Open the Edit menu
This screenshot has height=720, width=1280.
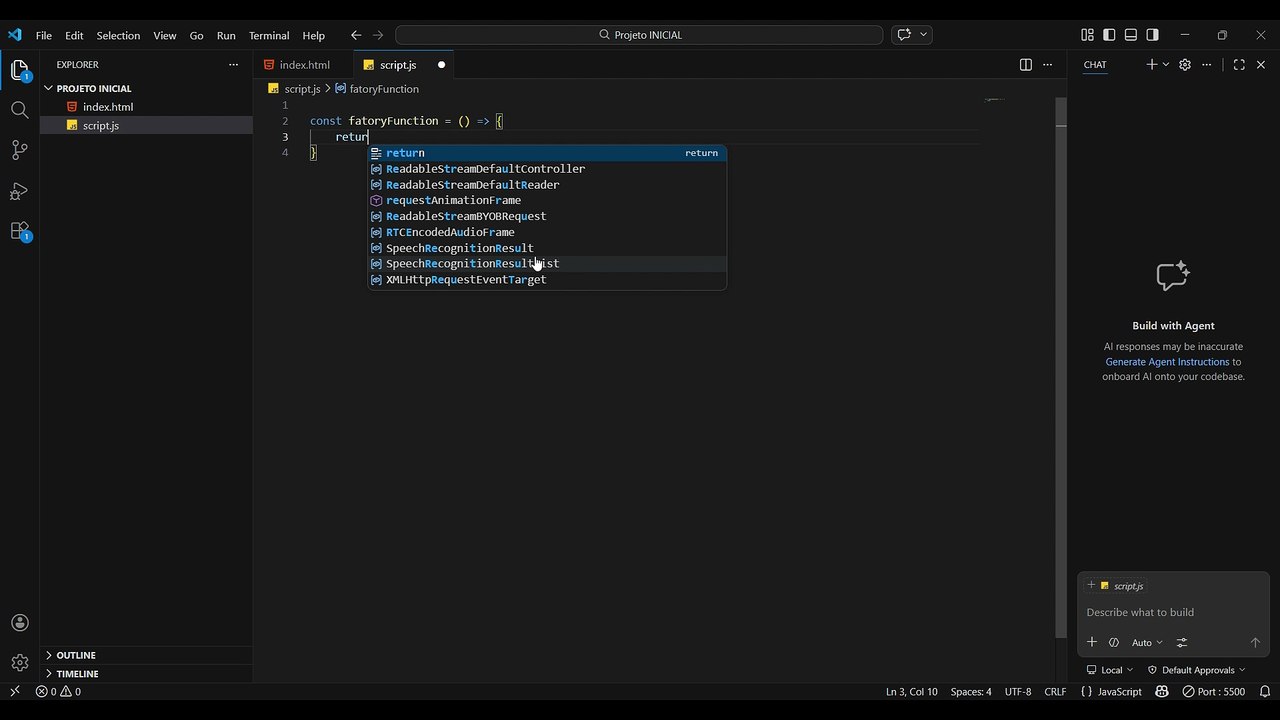coord(74,35)
